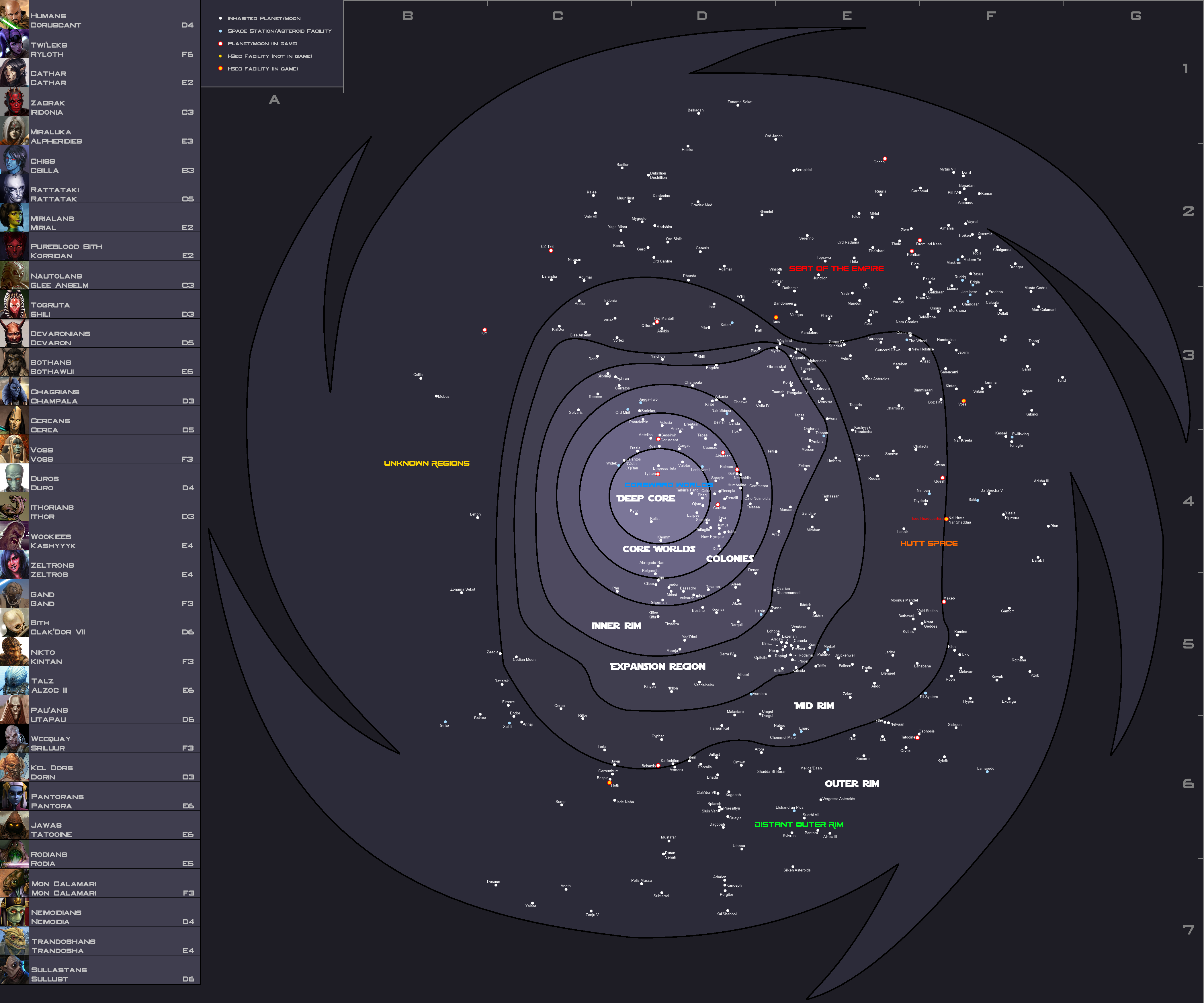Viewport: 1204px width, 1003px height.
Task: Click the Wookiees portrait icon
Action: click(x=14, y=535)
